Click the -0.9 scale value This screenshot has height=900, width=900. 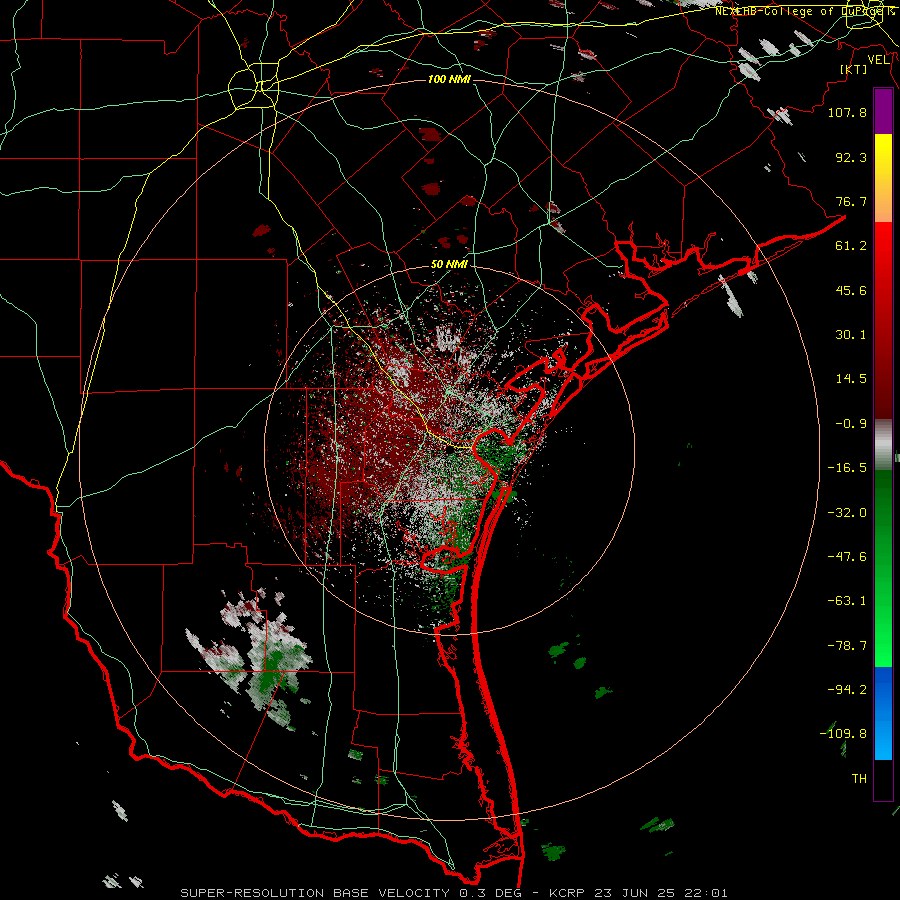(851, 424)
